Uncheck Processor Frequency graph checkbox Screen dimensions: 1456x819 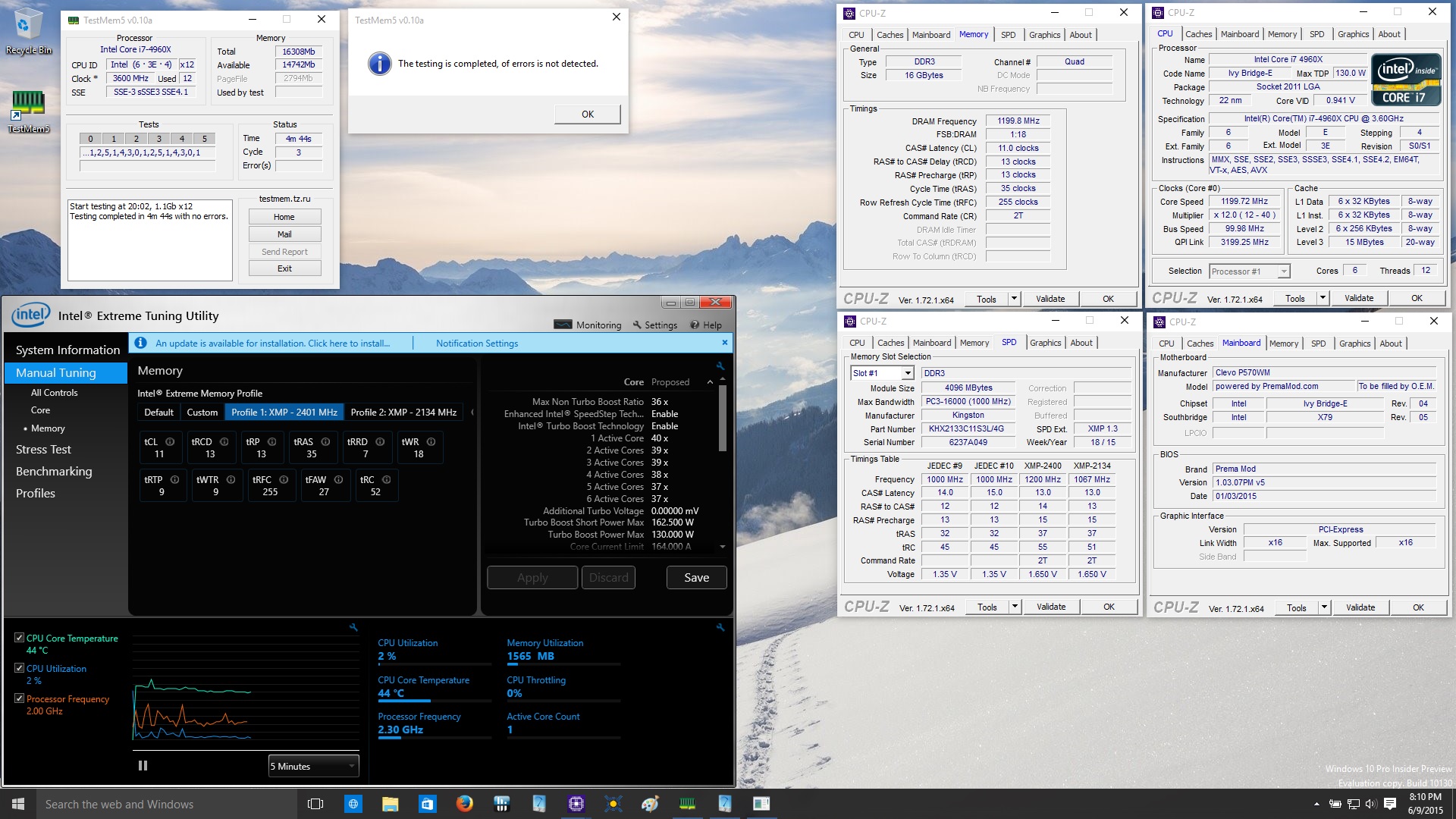pyautogui.click(x=19, y=698)
